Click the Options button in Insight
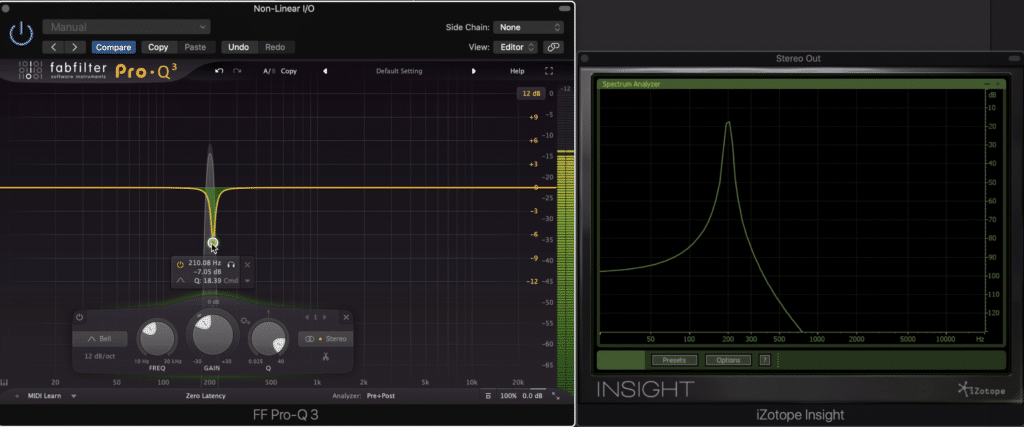This screenshot has width=1024, height=427. tap(728, 360)
